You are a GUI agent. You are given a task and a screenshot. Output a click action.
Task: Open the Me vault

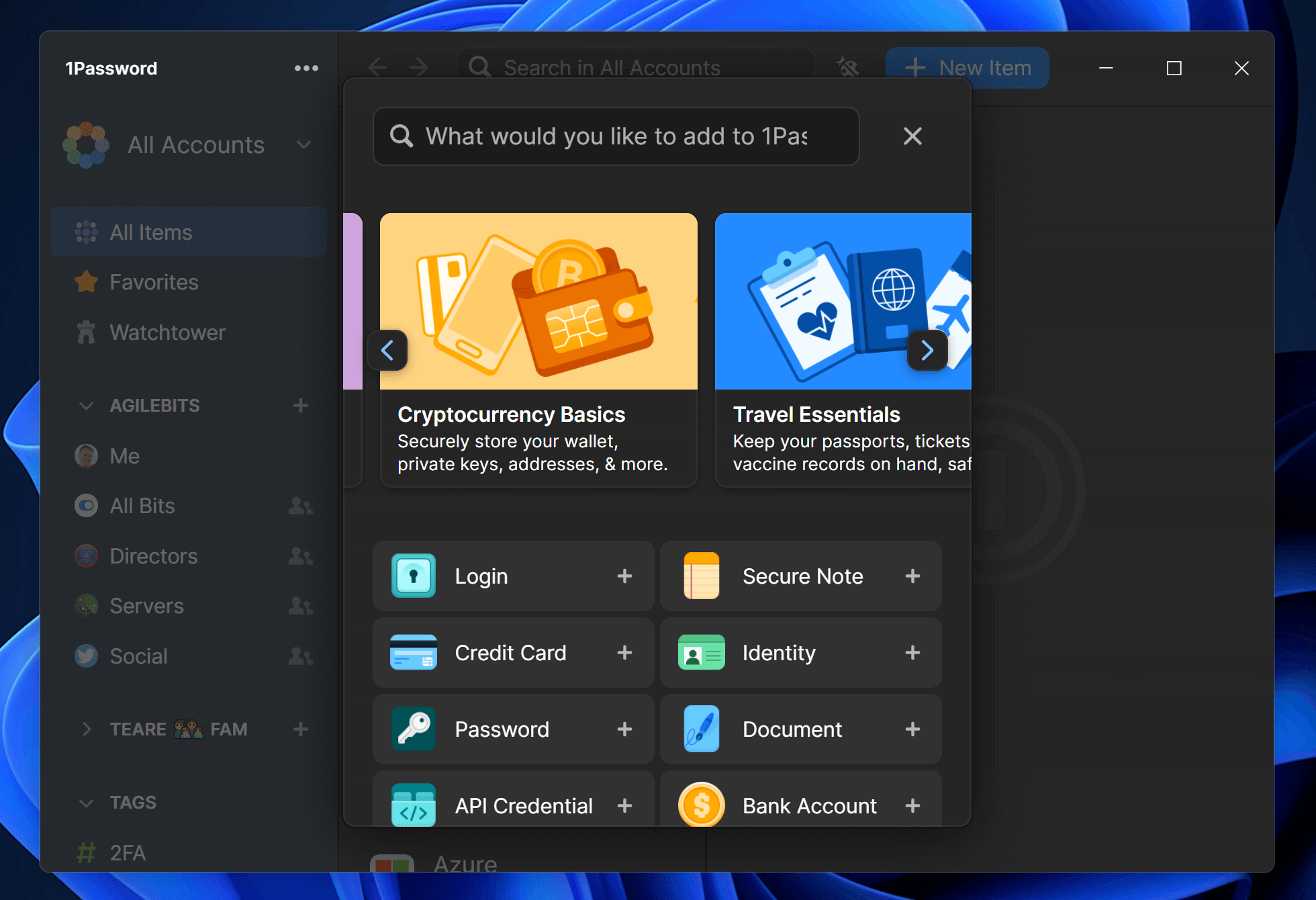189,456
